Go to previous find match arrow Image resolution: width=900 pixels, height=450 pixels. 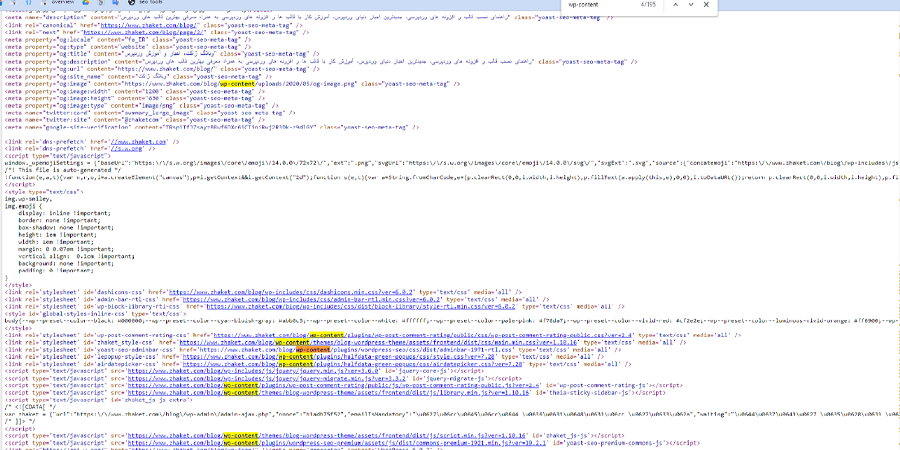pyautogui.click(x=676, y=5)
